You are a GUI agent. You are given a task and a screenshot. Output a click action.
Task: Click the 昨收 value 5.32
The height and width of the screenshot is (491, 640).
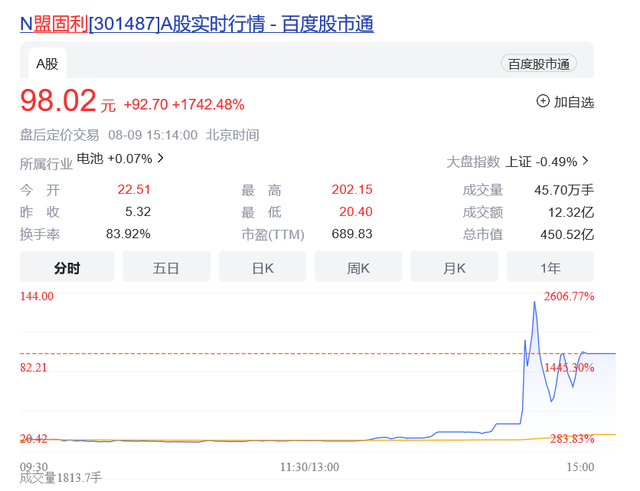(138, 211)
